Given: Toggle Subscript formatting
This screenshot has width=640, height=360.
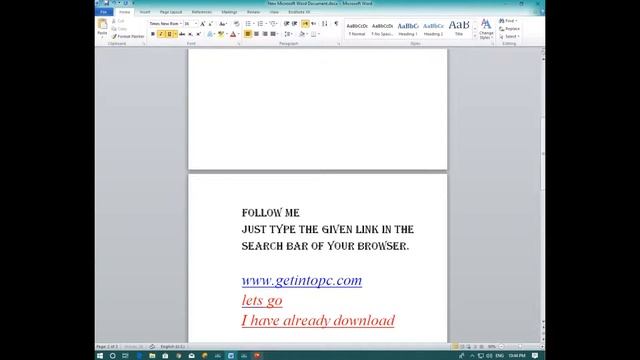Looking at the screenshot, I should point(190,34).
